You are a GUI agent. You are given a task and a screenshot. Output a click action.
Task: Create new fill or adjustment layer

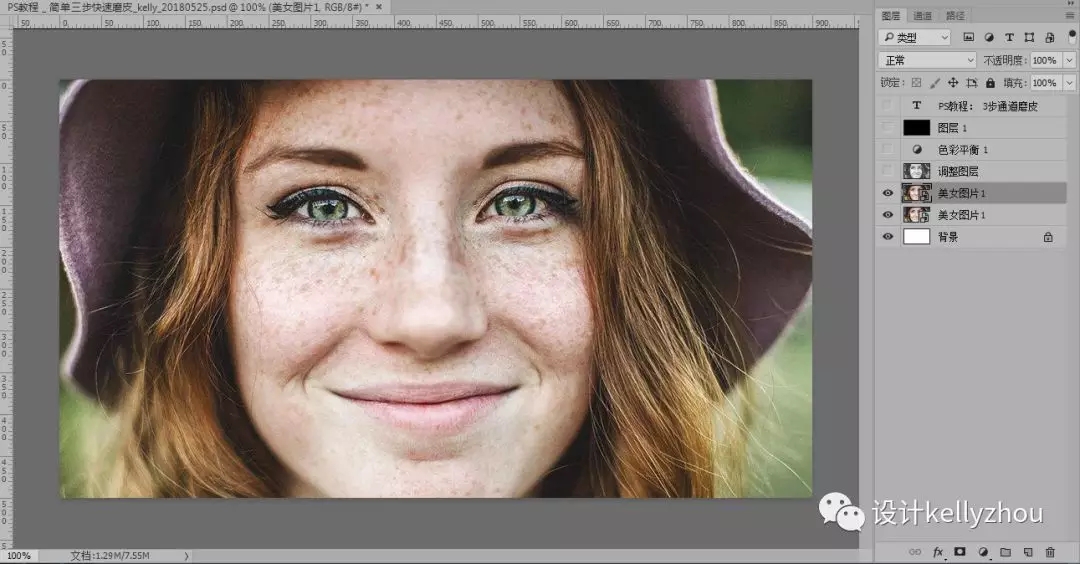983,552
